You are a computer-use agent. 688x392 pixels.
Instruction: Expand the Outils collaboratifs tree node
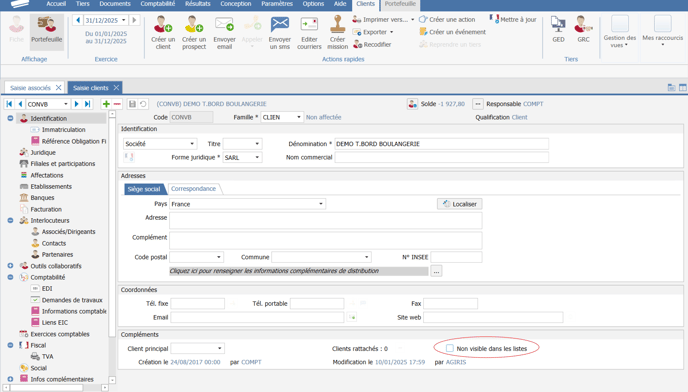click(x=10, y=266)
